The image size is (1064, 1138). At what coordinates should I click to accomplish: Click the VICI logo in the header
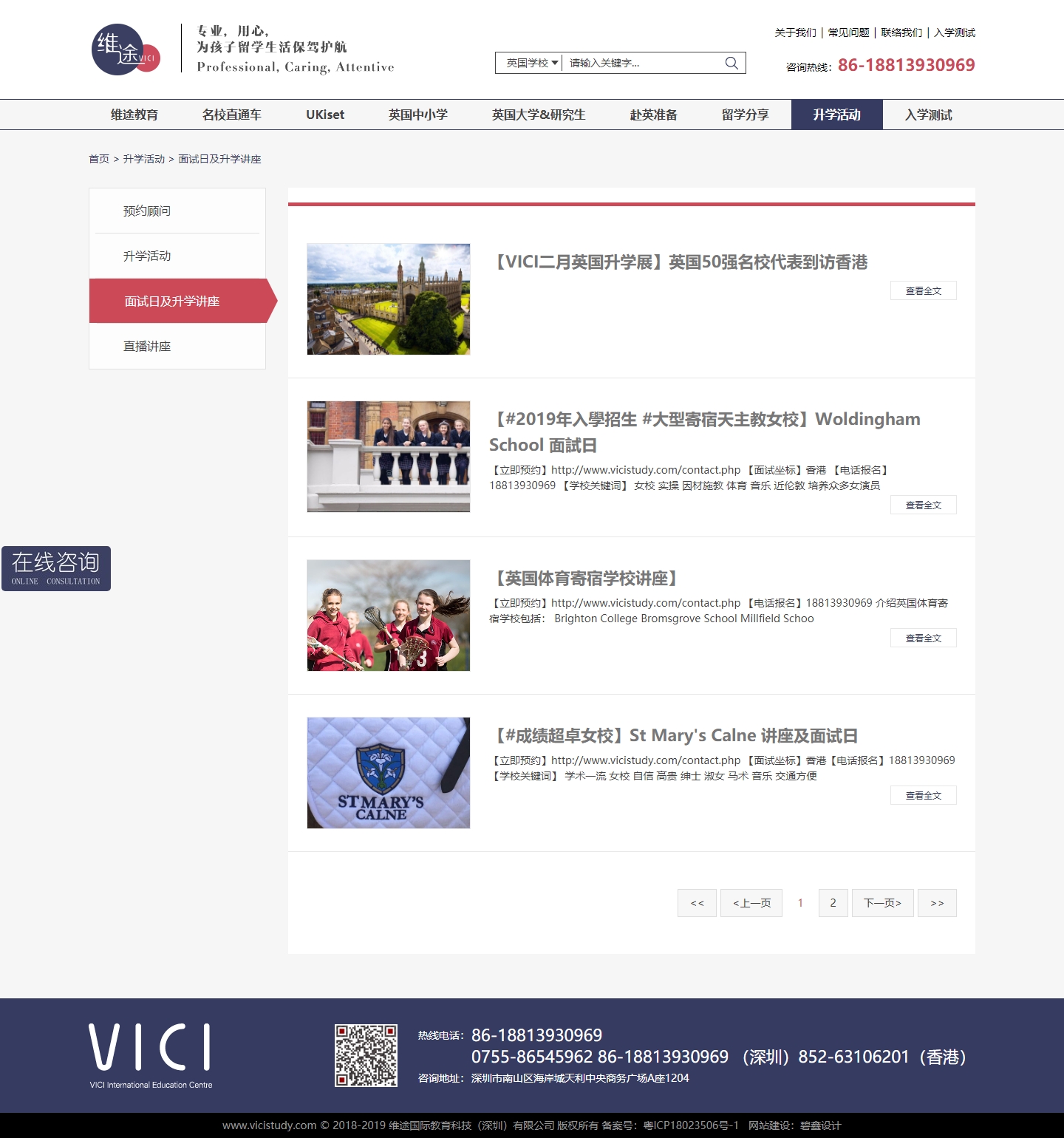(x=126, y=50)
